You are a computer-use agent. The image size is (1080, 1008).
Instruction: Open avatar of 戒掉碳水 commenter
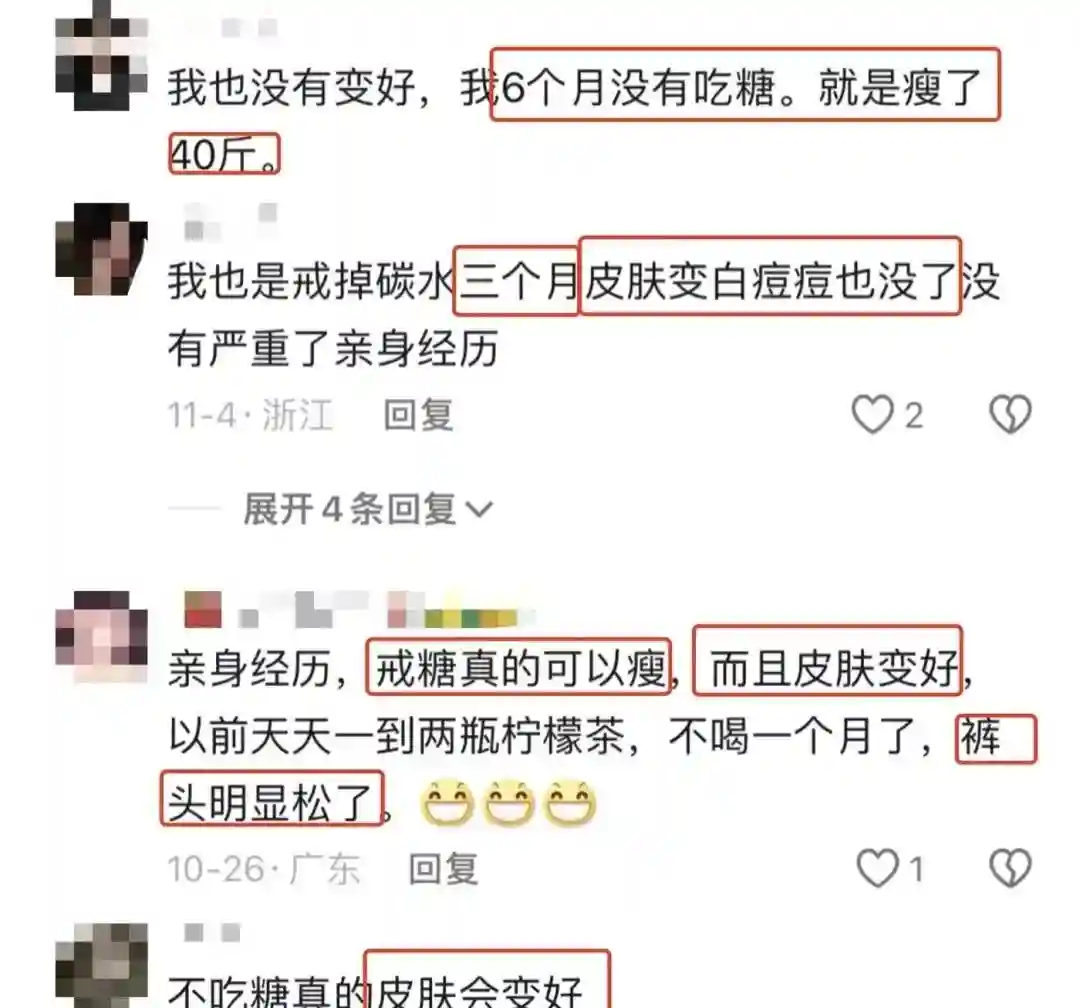pyautogui.click(x=101, y=249)
